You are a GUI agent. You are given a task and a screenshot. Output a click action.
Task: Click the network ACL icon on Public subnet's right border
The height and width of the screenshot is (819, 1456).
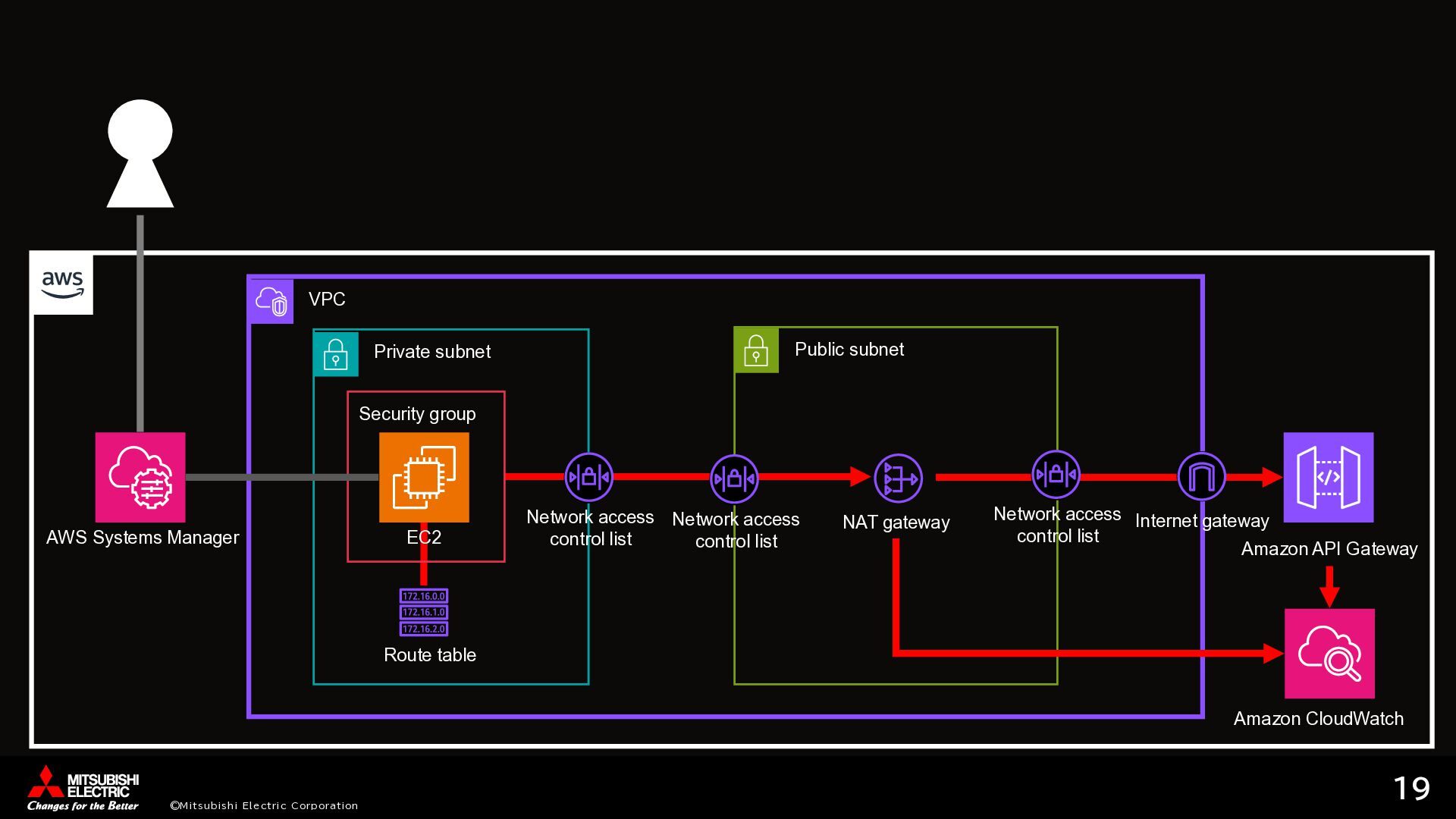pos(1056,475)
